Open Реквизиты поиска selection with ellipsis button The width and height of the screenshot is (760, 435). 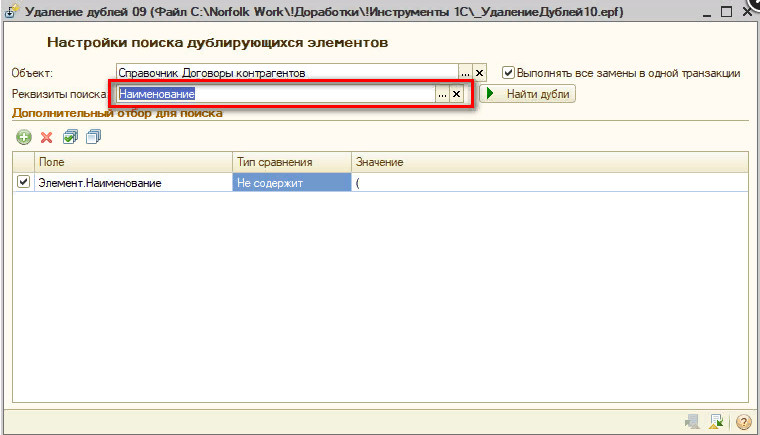pos(442,93)
